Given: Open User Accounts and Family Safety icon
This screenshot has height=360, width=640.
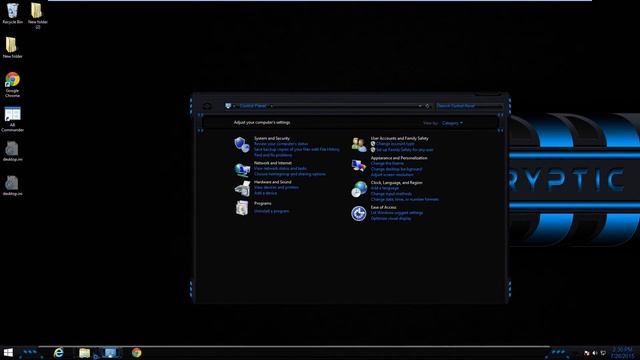Looking at the screenshot, I should [x=359, y=144].
